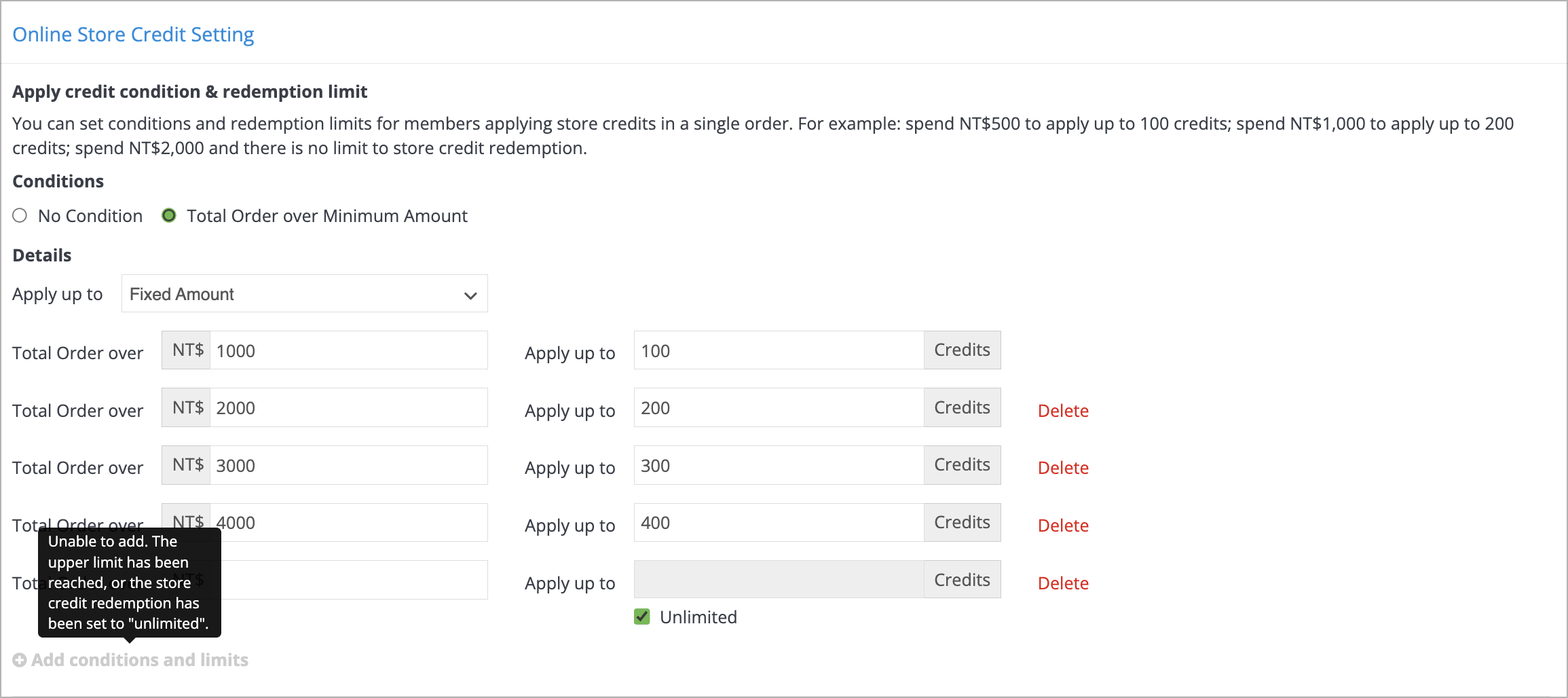This screenshot has height=698, width=1568.
Task: Click the Details section heading
Action: click(x=41, y=255)
